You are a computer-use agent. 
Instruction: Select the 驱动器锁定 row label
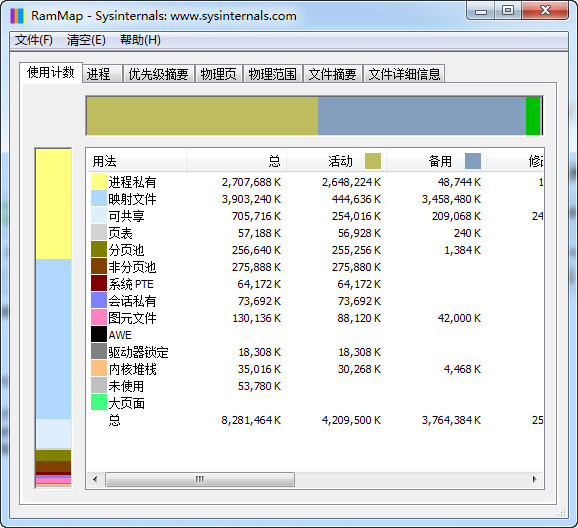[138, 351]
